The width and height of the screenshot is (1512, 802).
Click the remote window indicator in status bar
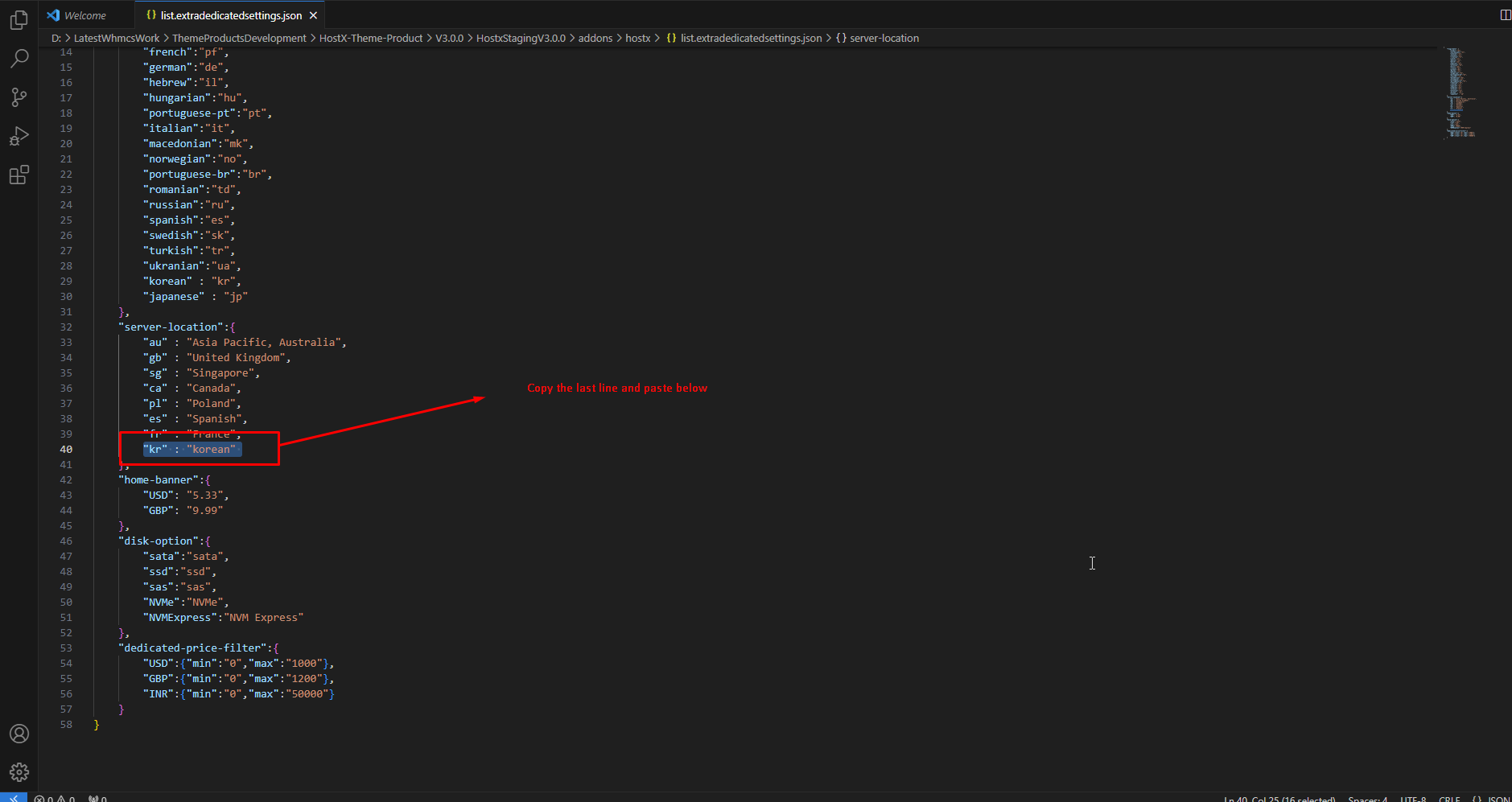(14, 798)
